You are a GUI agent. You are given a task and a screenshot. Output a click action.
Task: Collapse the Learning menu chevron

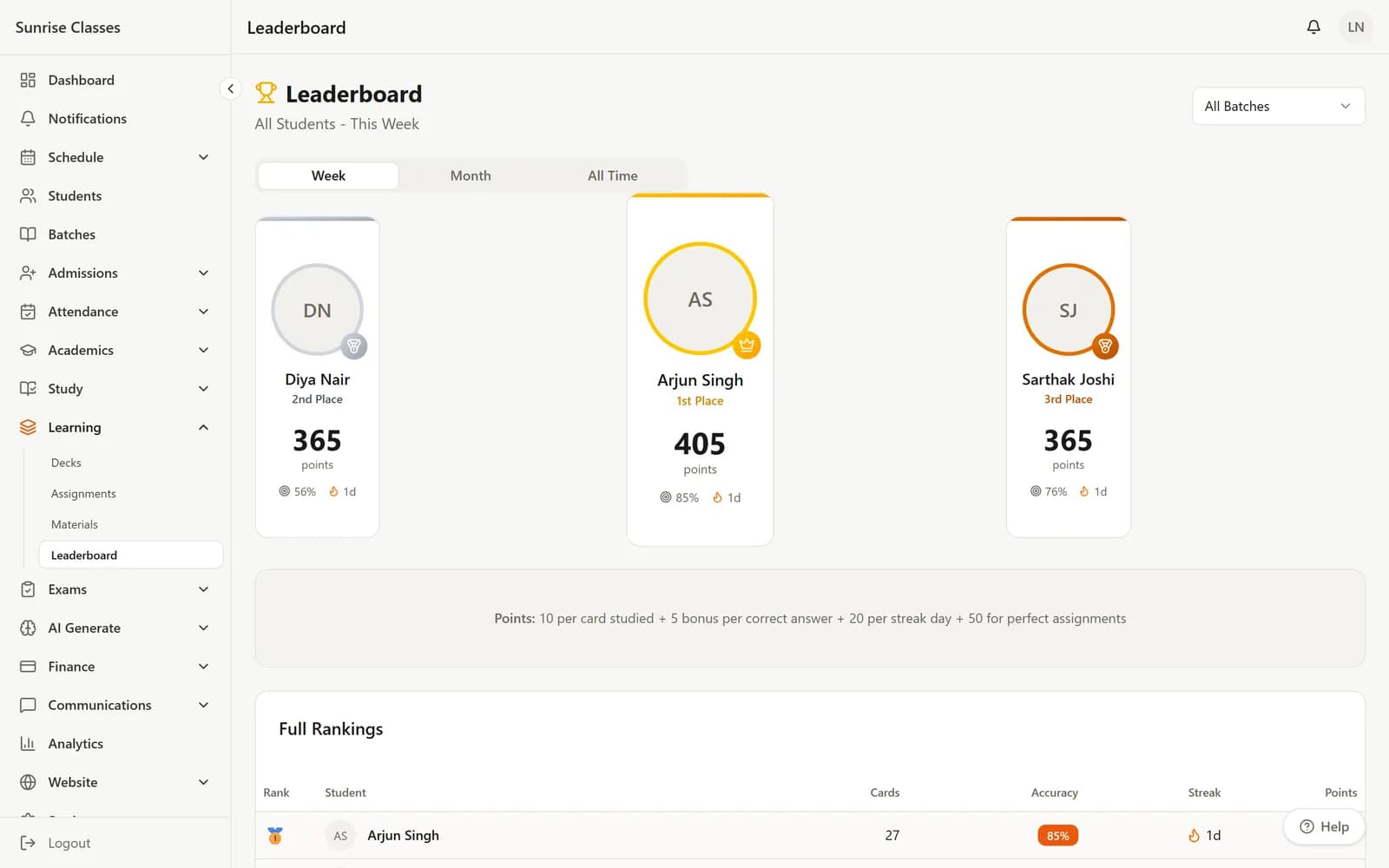point(203,427)
